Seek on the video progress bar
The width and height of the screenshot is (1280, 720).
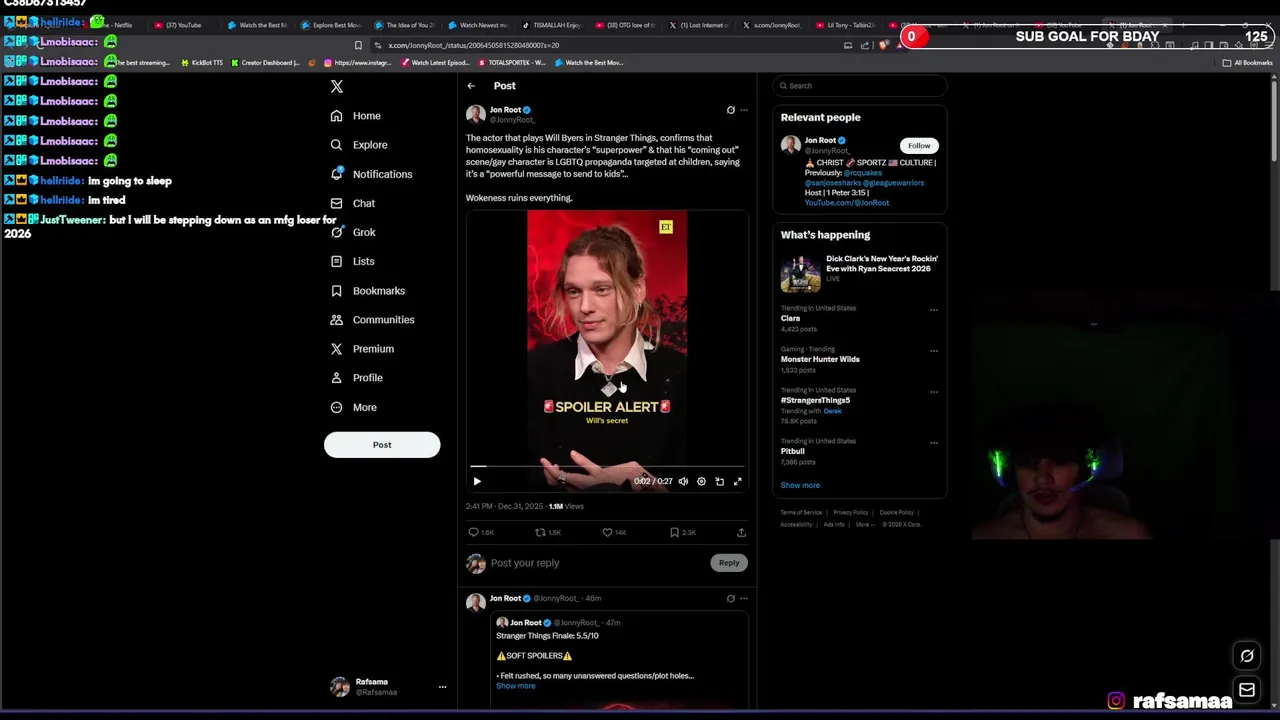(x=607, y=466)
